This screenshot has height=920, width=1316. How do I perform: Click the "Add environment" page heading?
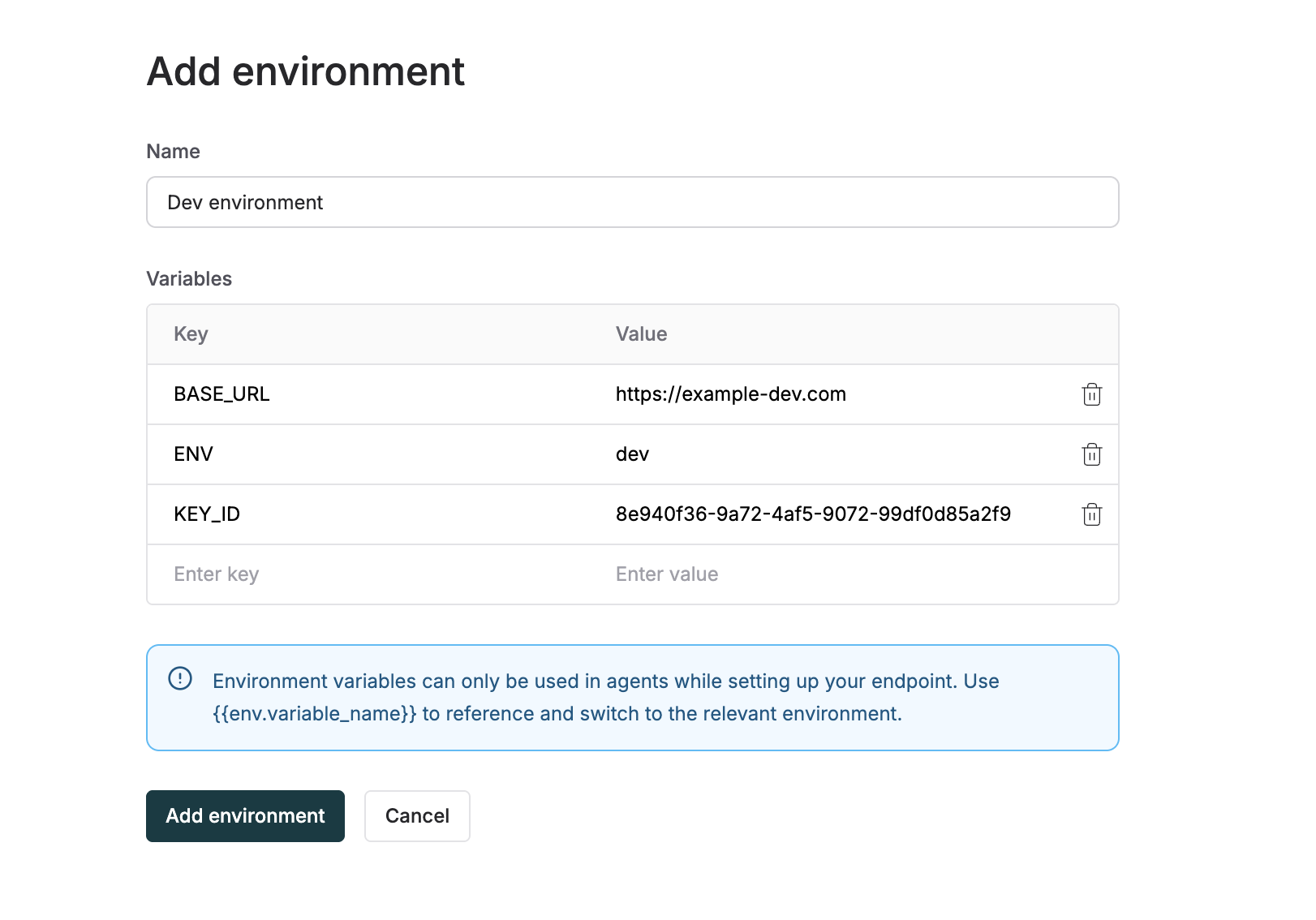[x=306, y=71]
